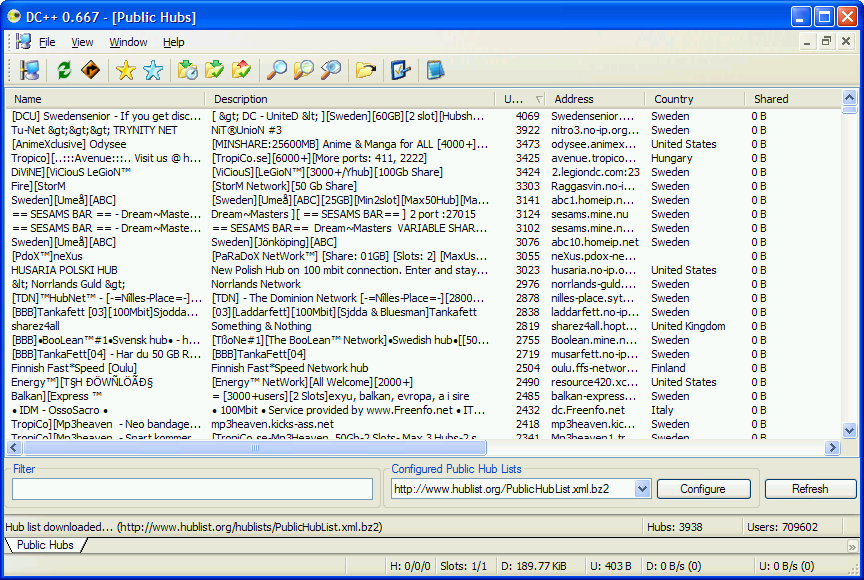Click the Configure button
This screenshot has height=580, width=864.
click(703, 489)
